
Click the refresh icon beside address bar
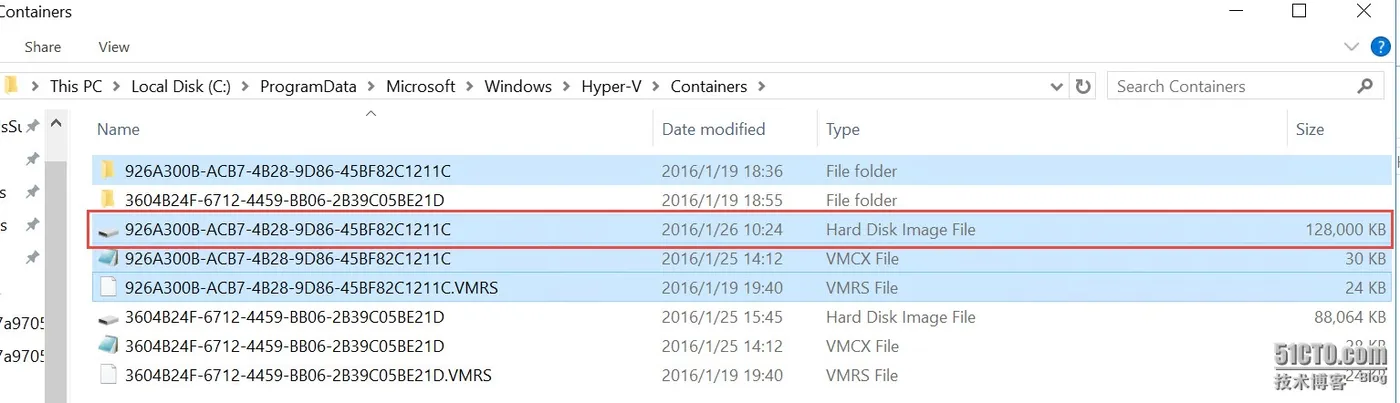[x=1083, y=87]
